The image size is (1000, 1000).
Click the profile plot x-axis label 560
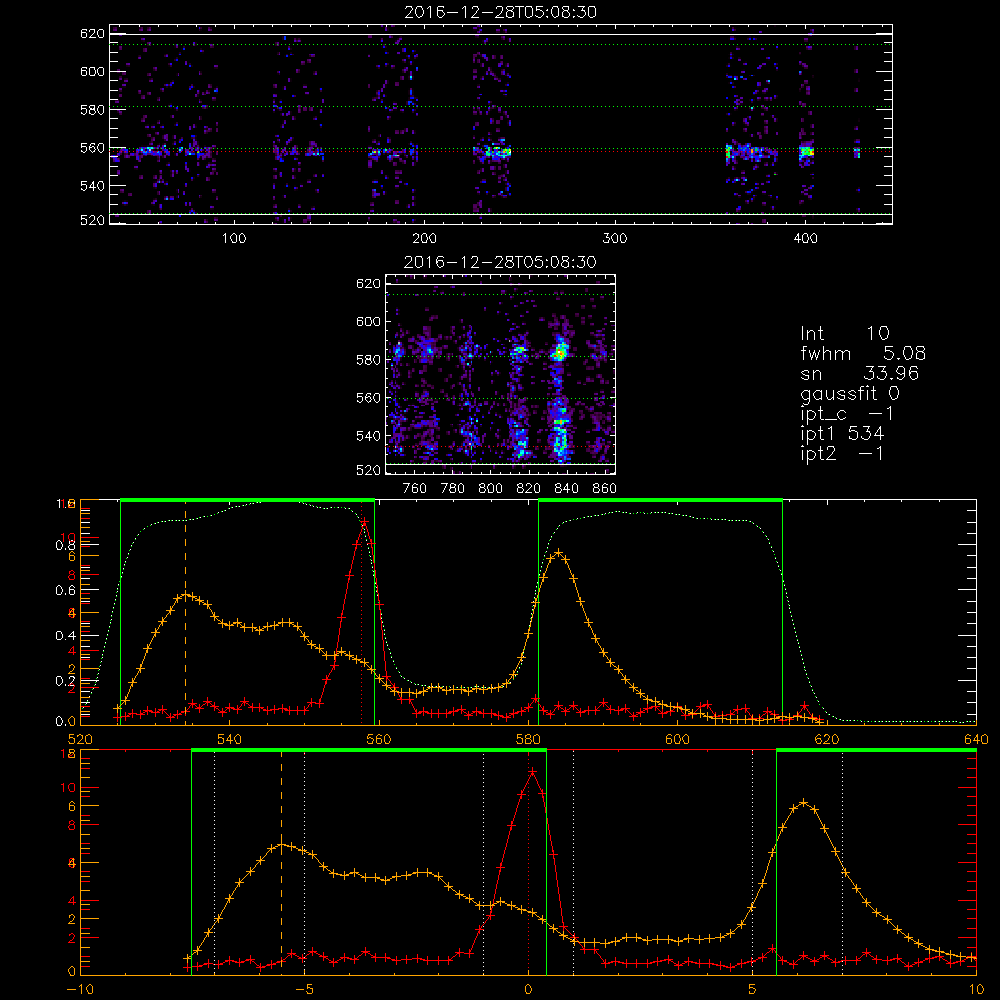pos(378,739)
